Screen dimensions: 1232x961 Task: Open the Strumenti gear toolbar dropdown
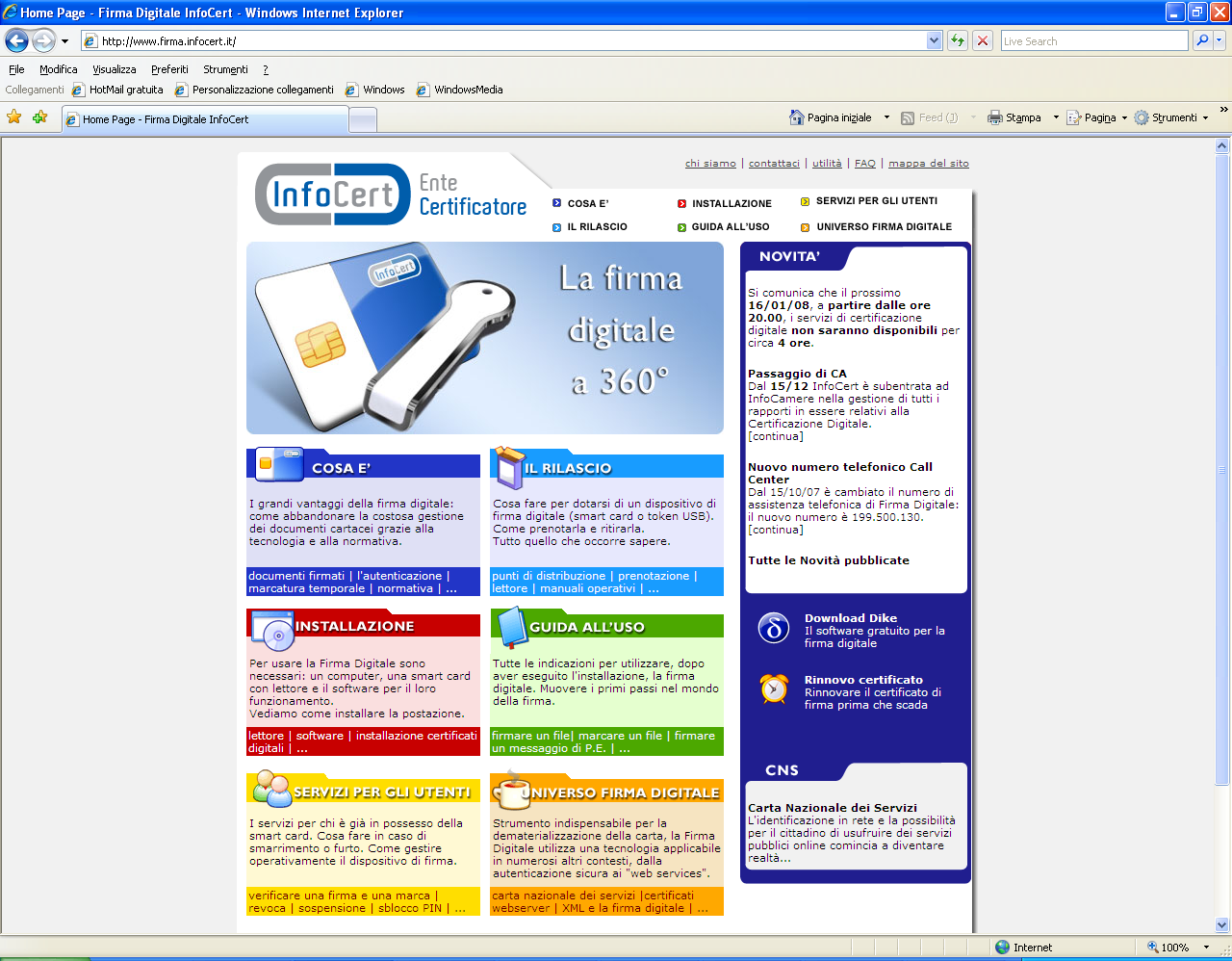coord(1170,117)
